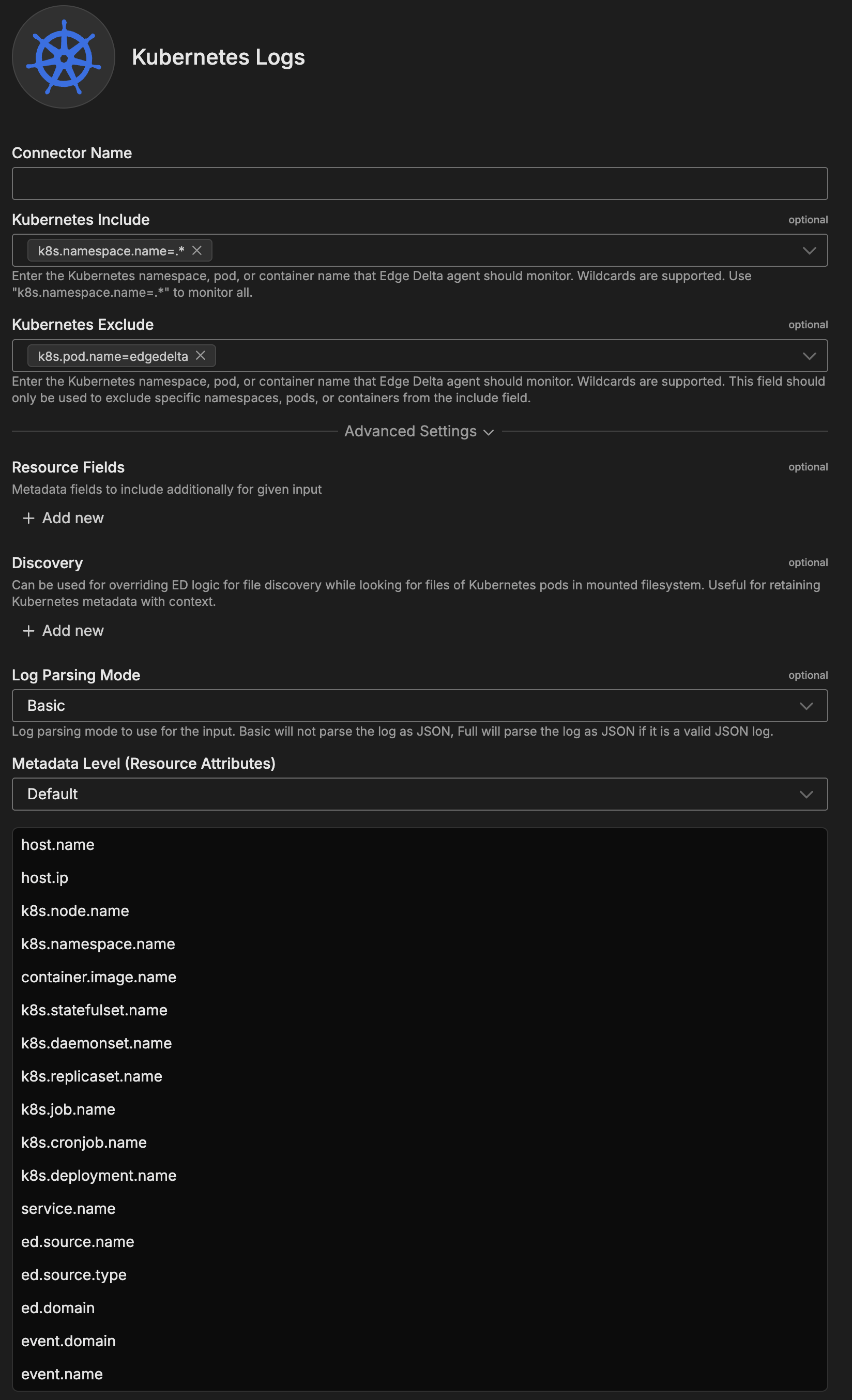
Task: Open the Kubernetes Include dropdown arrow
Action: pyautogui.click(x=809, y=251)
